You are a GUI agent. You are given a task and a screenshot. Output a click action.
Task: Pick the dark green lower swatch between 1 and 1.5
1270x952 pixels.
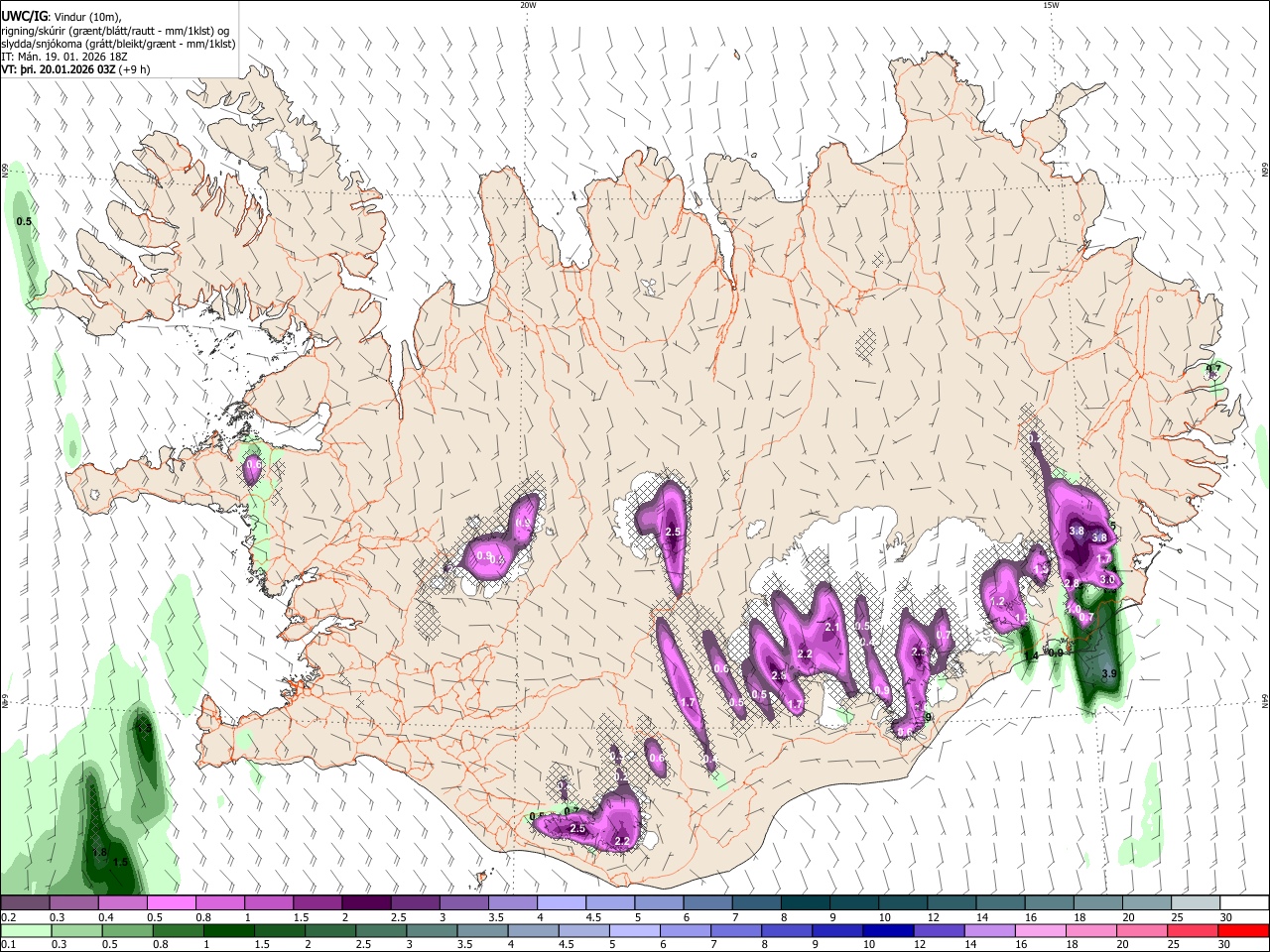pos(228,930)
